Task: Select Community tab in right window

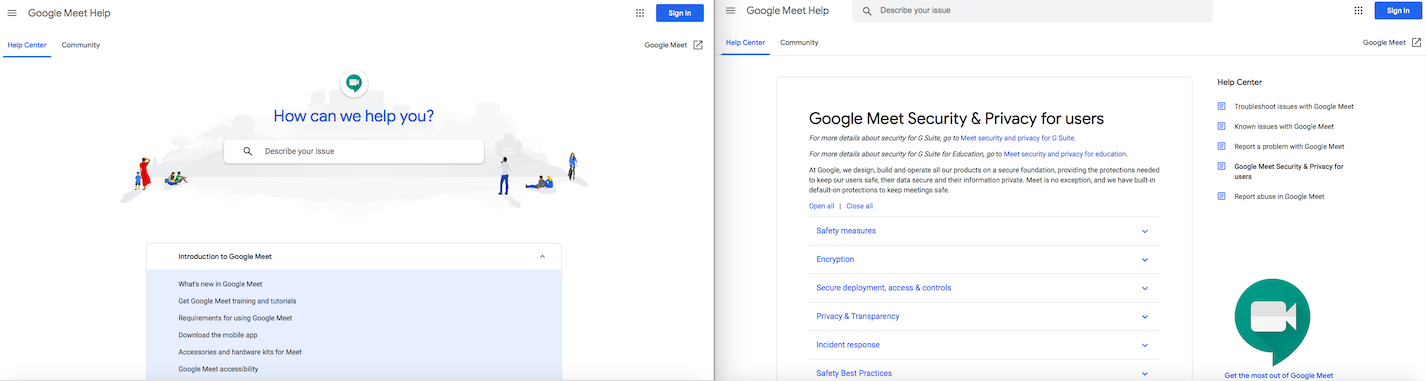Action: pyautogui.click(x=799, y=43)
